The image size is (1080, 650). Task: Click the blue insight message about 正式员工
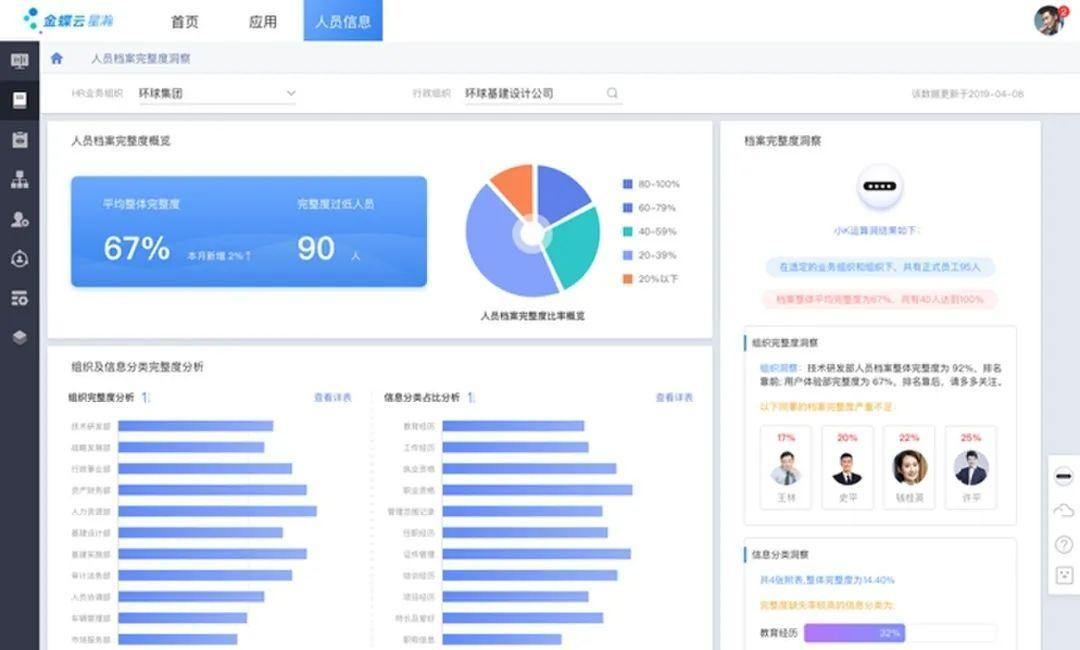(x=880, y=267)
